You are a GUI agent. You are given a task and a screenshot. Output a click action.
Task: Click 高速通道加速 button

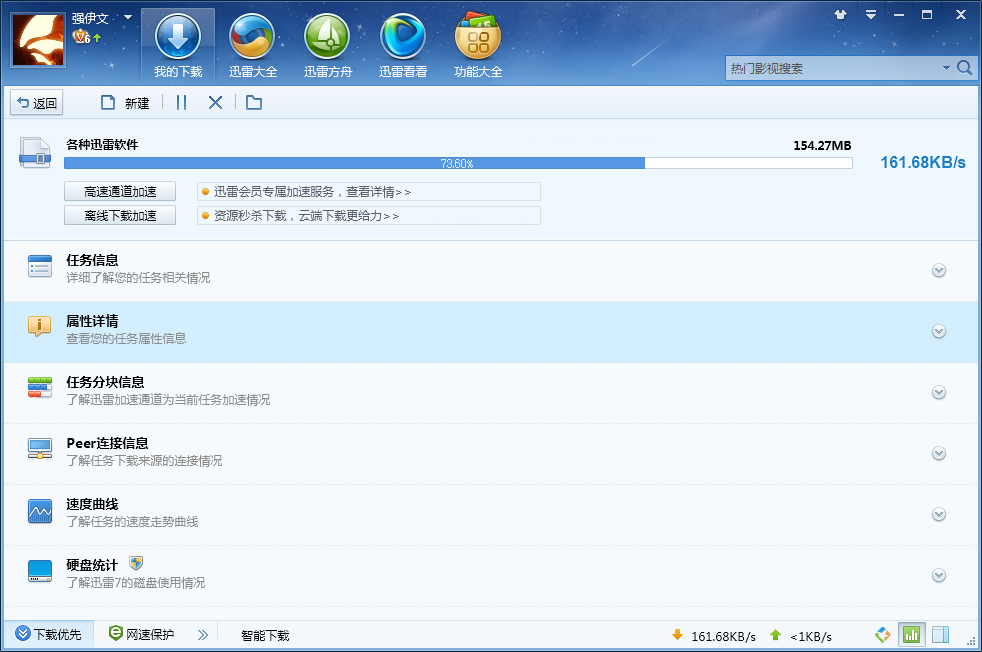tap(120, 192)
